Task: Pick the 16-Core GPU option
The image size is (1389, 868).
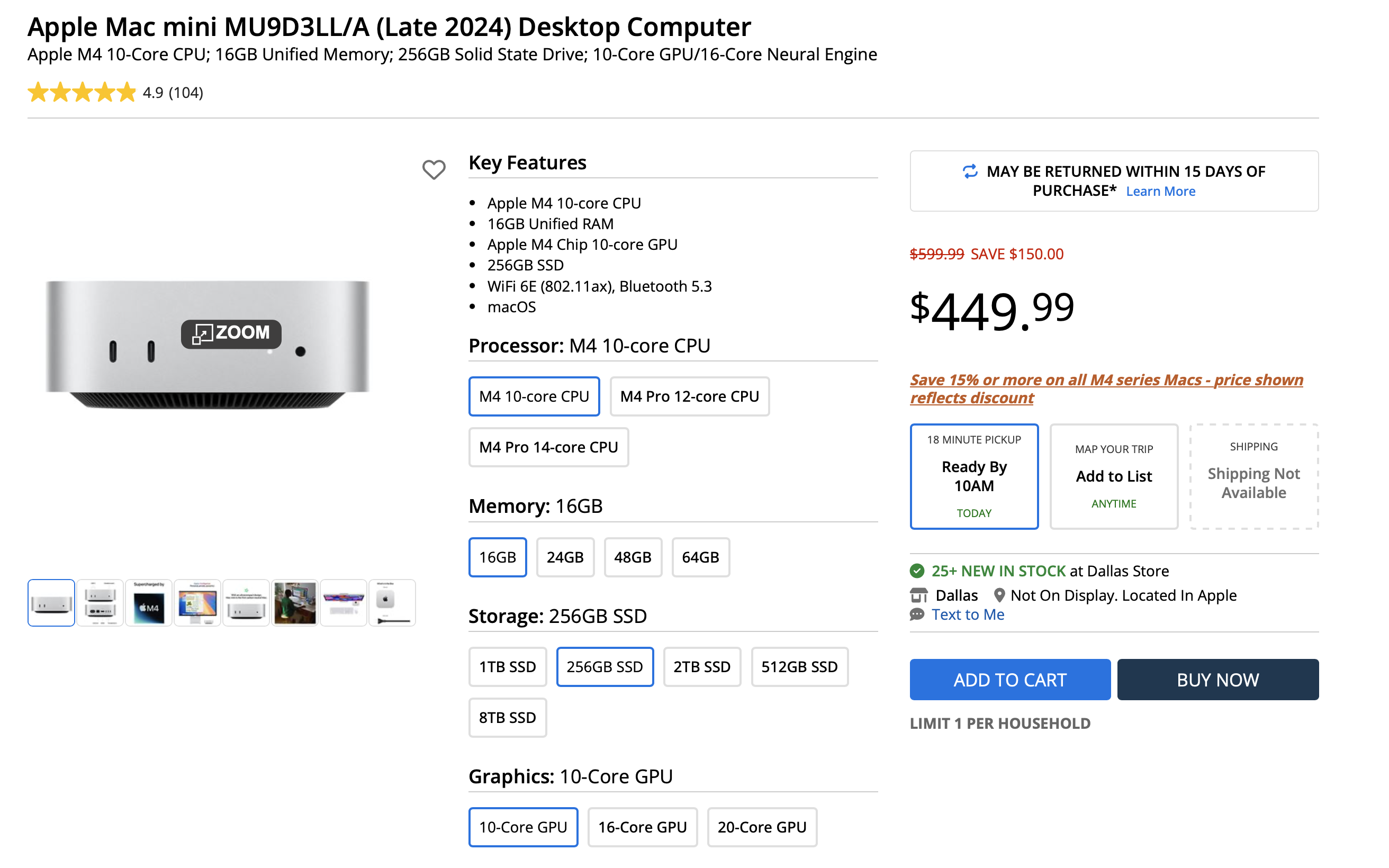Action: click(642, 827)
